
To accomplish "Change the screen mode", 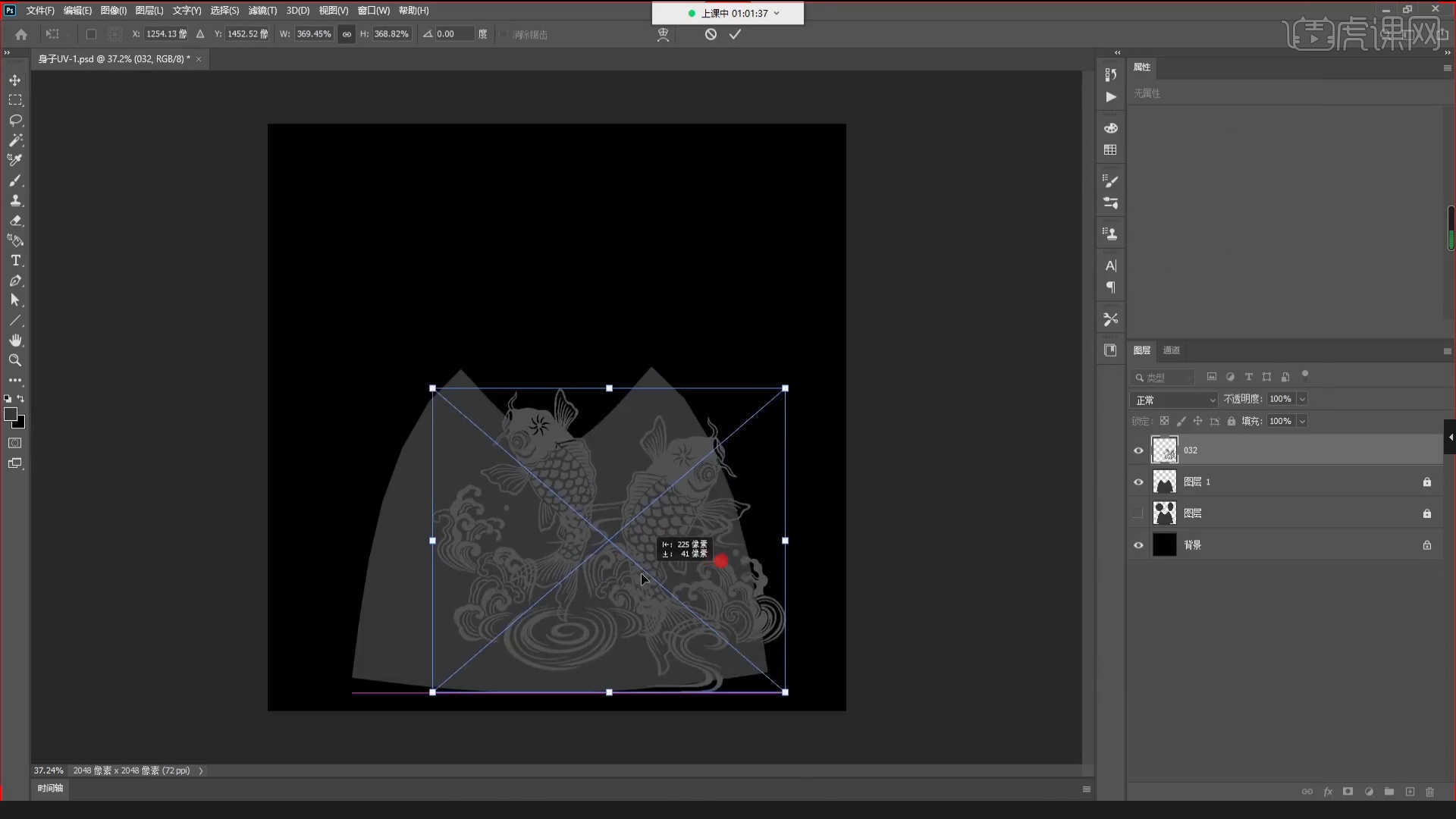I will [x=15, y=463].
